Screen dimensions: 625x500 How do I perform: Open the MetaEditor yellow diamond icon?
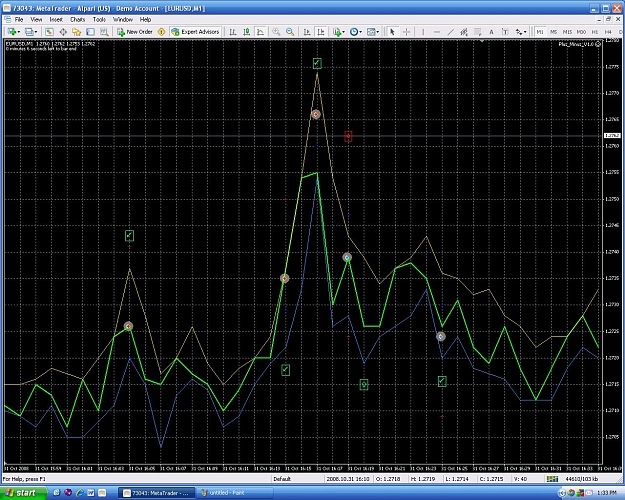coord(161,32)
